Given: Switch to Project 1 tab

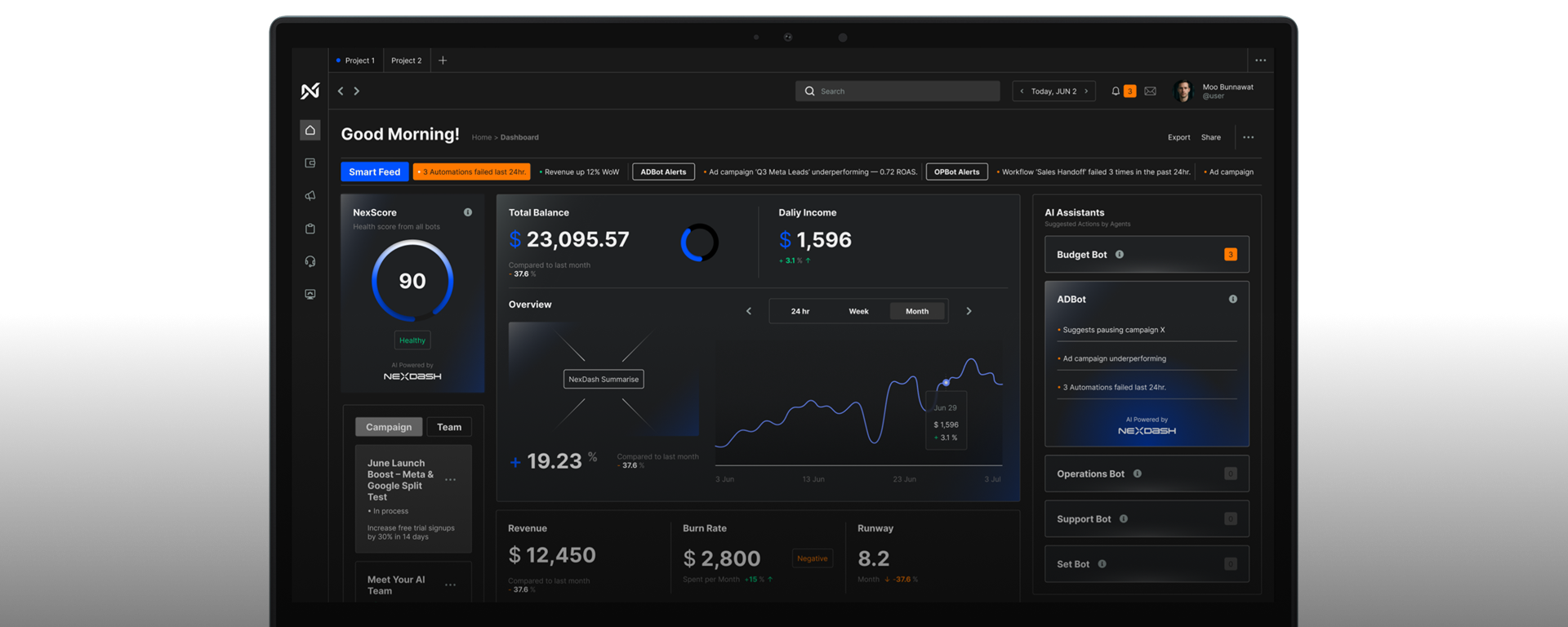Looking at the screenshot, I should click(x=357, y=60).
